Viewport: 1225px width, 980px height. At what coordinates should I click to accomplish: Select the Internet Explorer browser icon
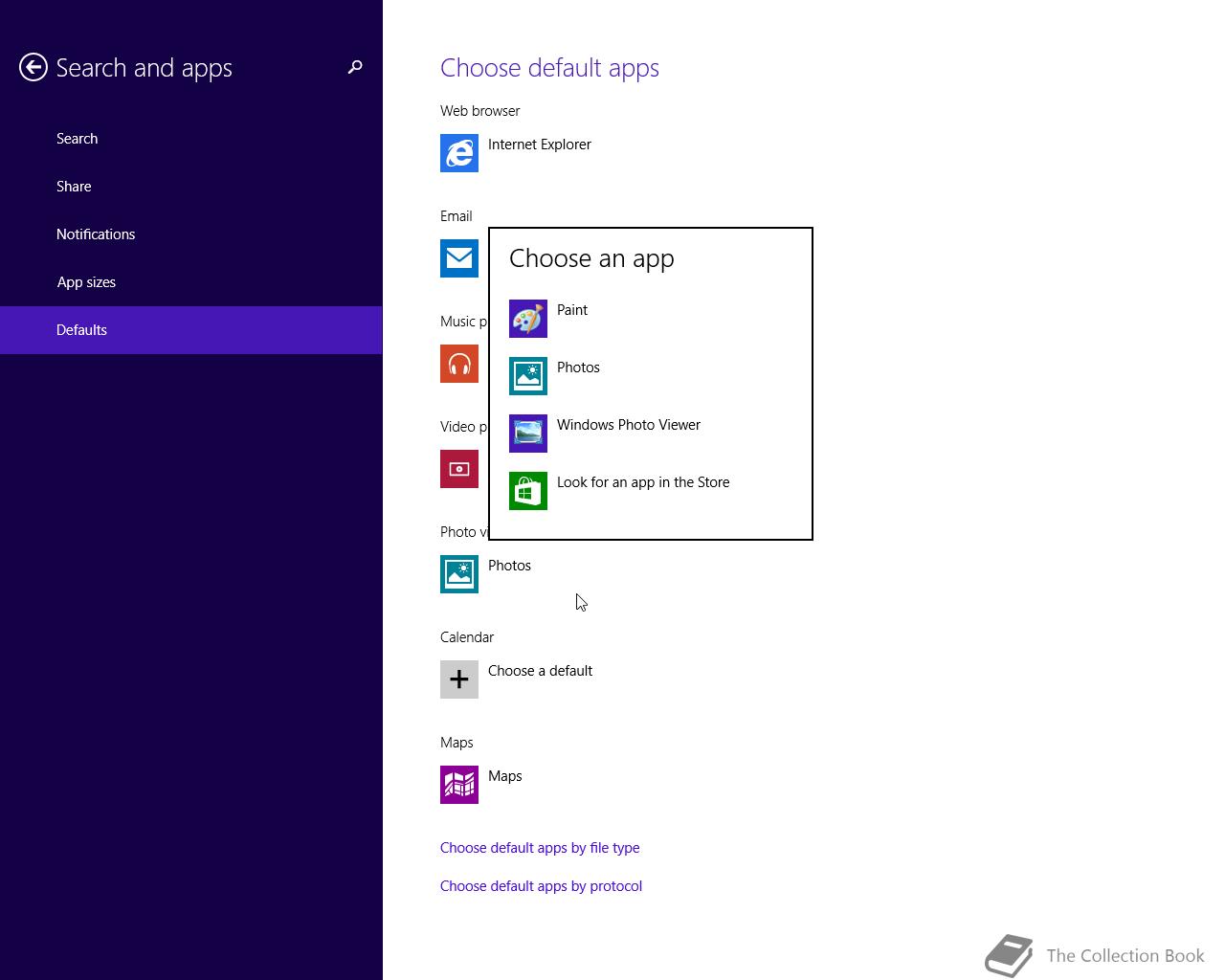click(459, 153)
